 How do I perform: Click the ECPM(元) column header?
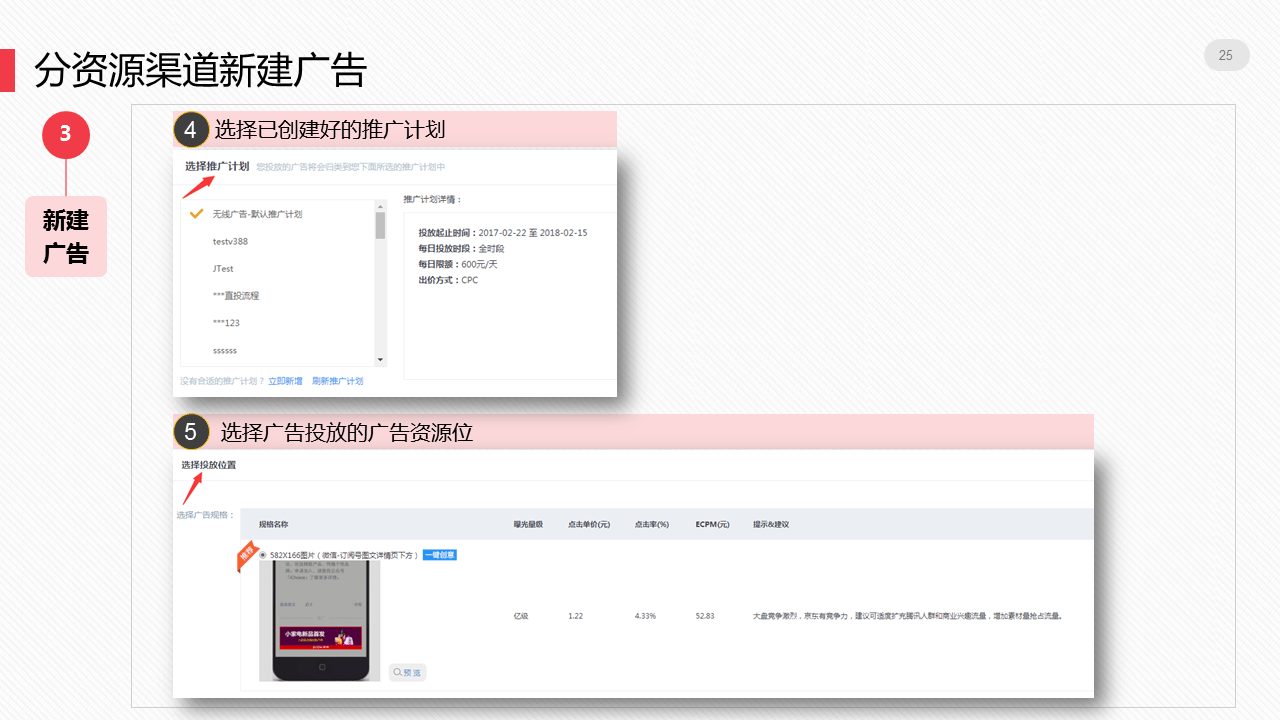point(712,524)
